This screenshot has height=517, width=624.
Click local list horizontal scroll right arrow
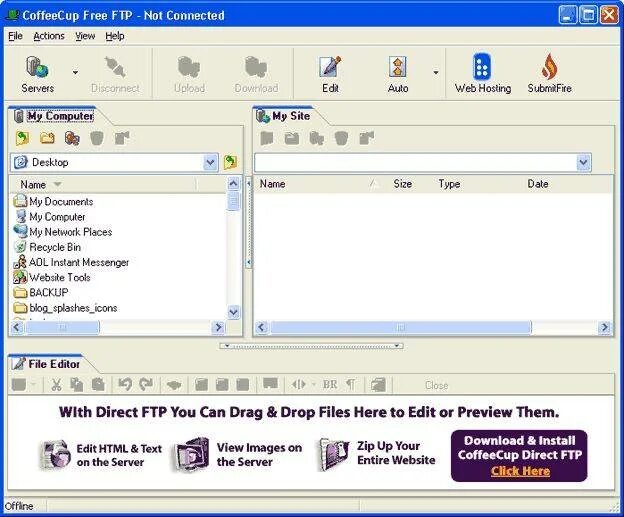(218, 327)
